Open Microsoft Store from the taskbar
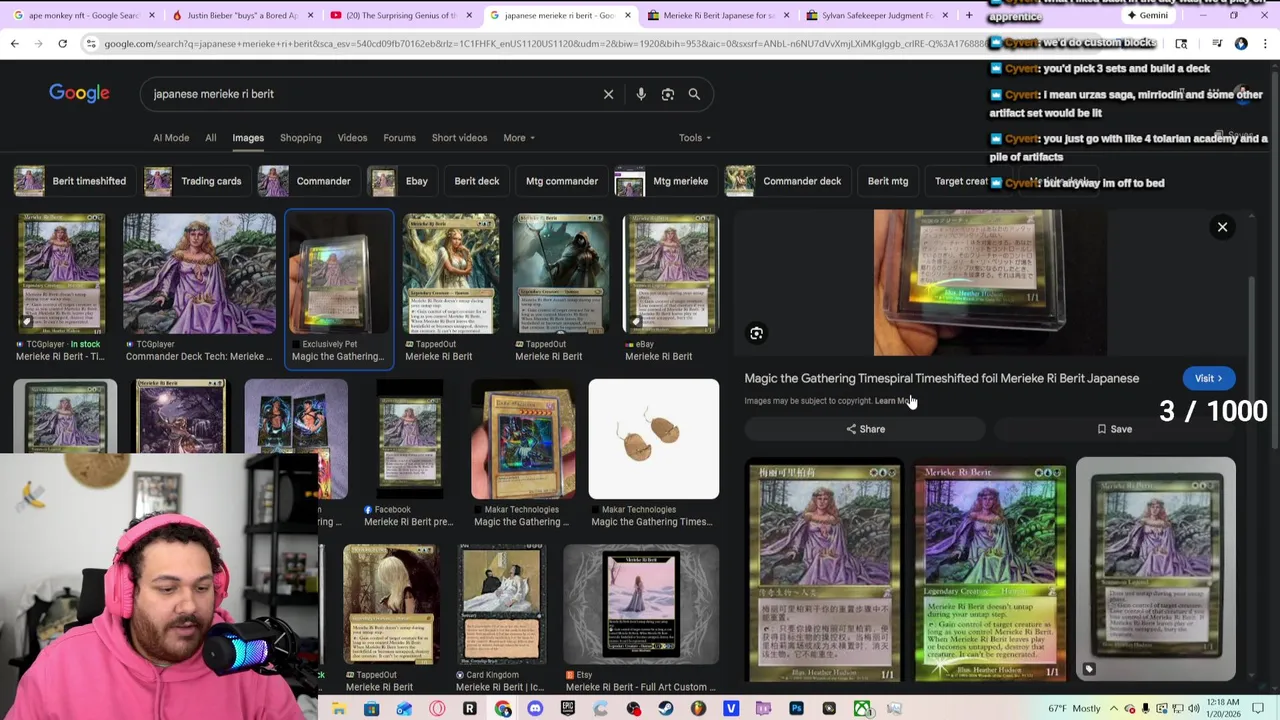 click(x=371, y=709)
